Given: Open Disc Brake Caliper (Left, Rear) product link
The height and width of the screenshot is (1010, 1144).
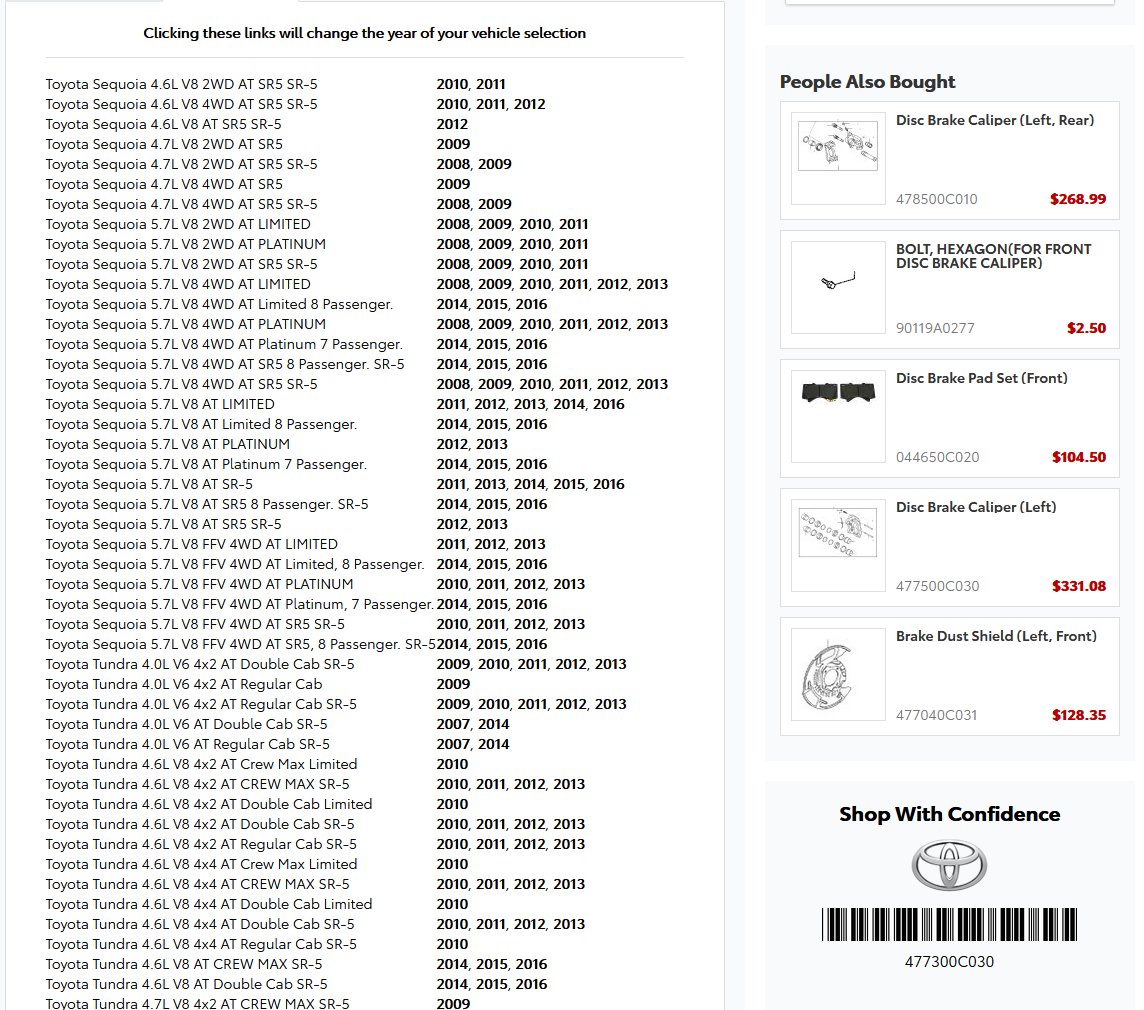Looking at the screenshot, I should tap(994, 120).
